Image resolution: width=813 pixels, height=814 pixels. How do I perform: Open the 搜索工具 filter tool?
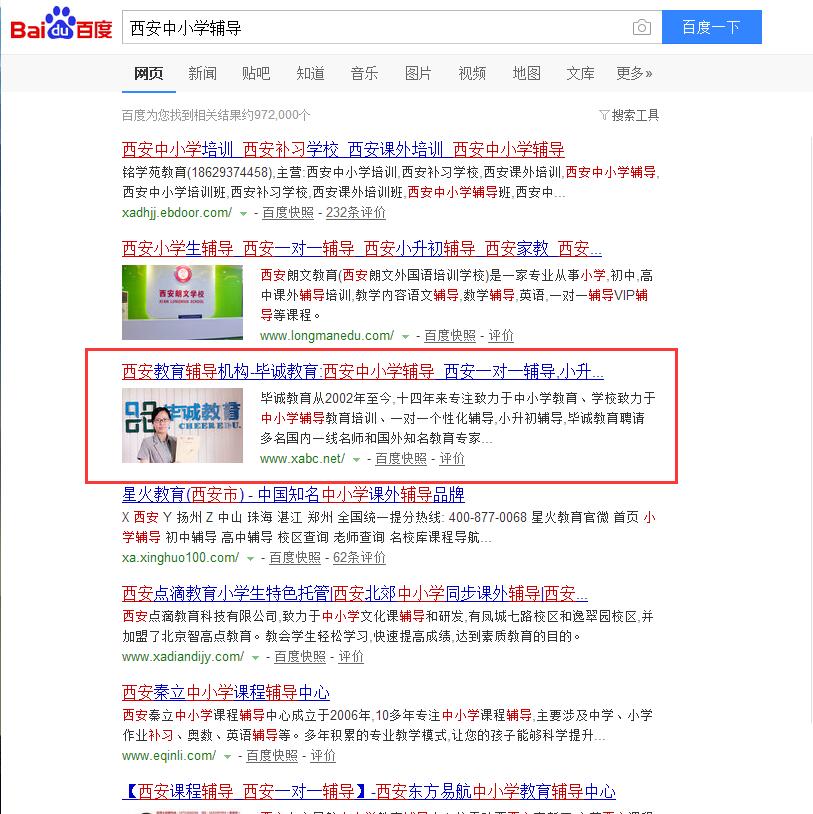pos(629,115)
